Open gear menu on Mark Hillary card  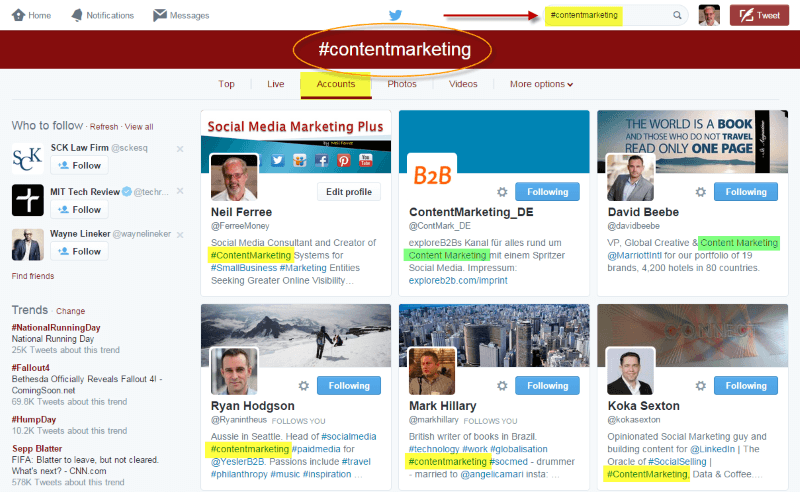click(x=502, y=385)
